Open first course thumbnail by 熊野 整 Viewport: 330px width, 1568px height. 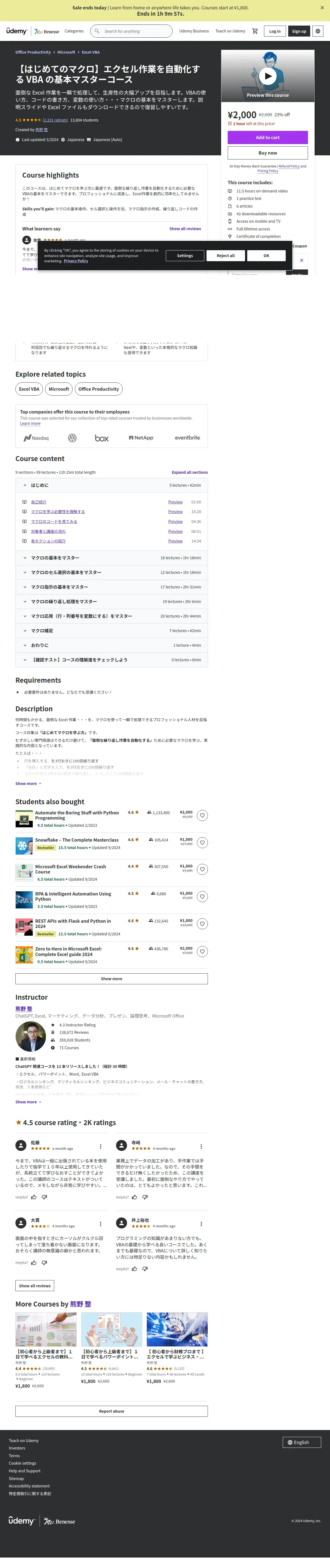pos(46,1329)
